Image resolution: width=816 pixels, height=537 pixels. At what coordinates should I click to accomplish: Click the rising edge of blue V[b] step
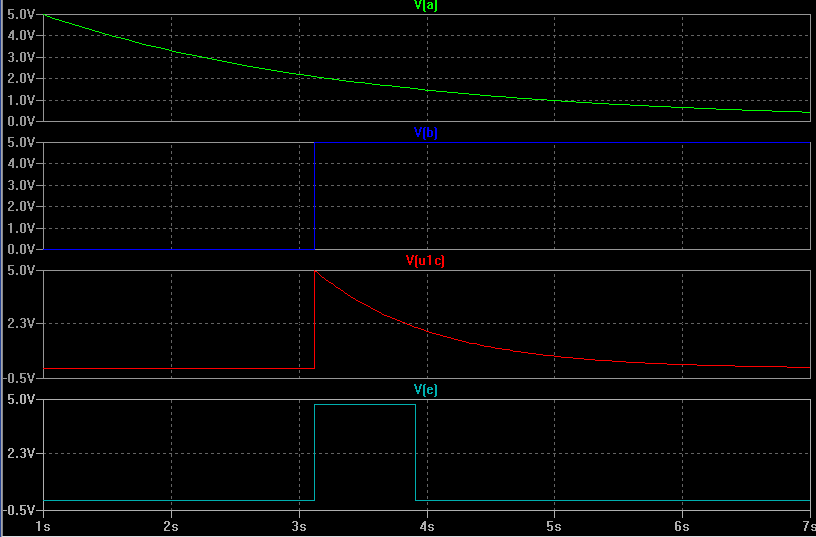point(314,196)
